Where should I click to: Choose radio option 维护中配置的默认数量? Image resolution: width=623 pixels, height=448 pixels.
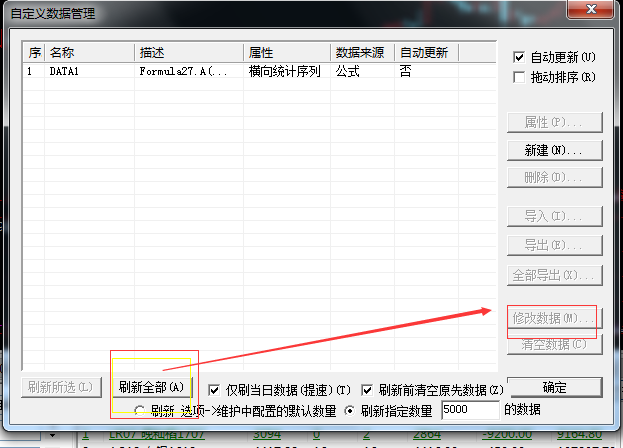coord(140,410)
